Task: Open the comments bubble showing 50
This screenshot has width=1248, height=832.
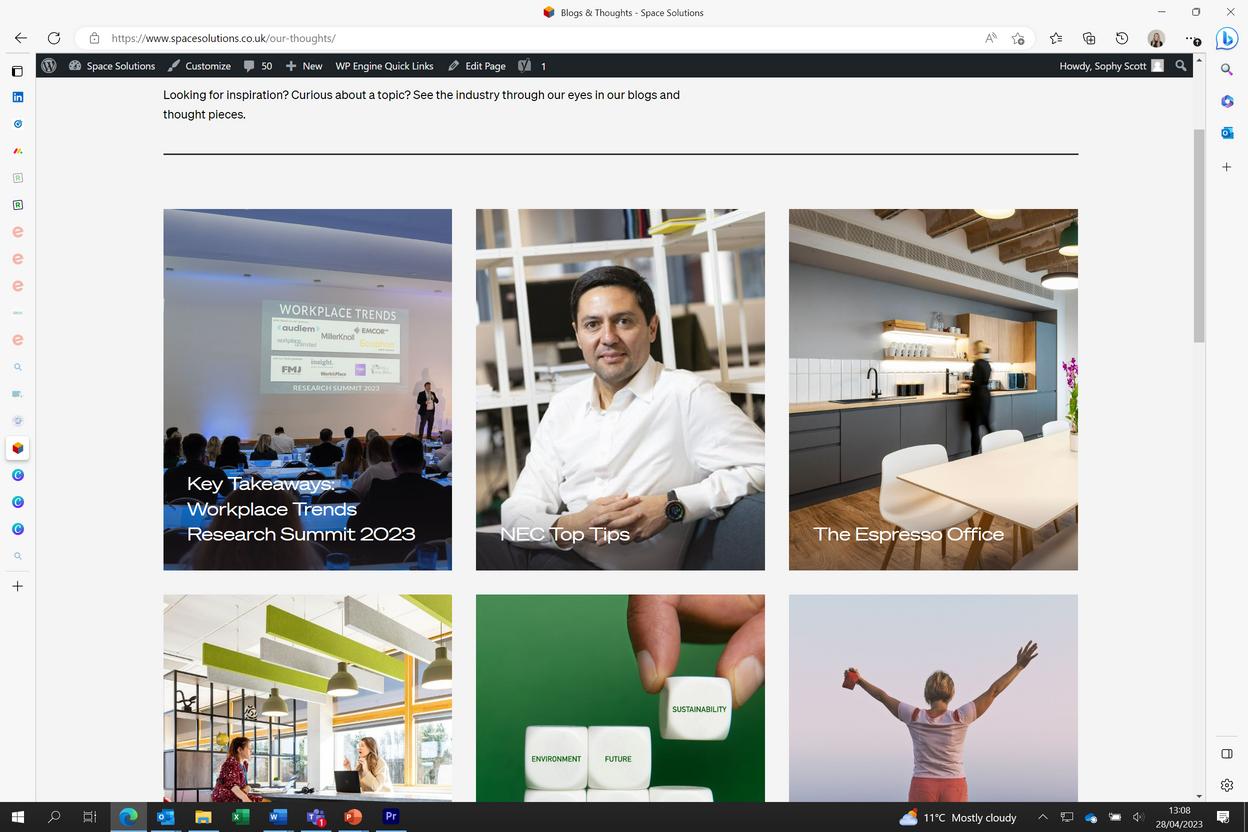Action: coord(257,66)
